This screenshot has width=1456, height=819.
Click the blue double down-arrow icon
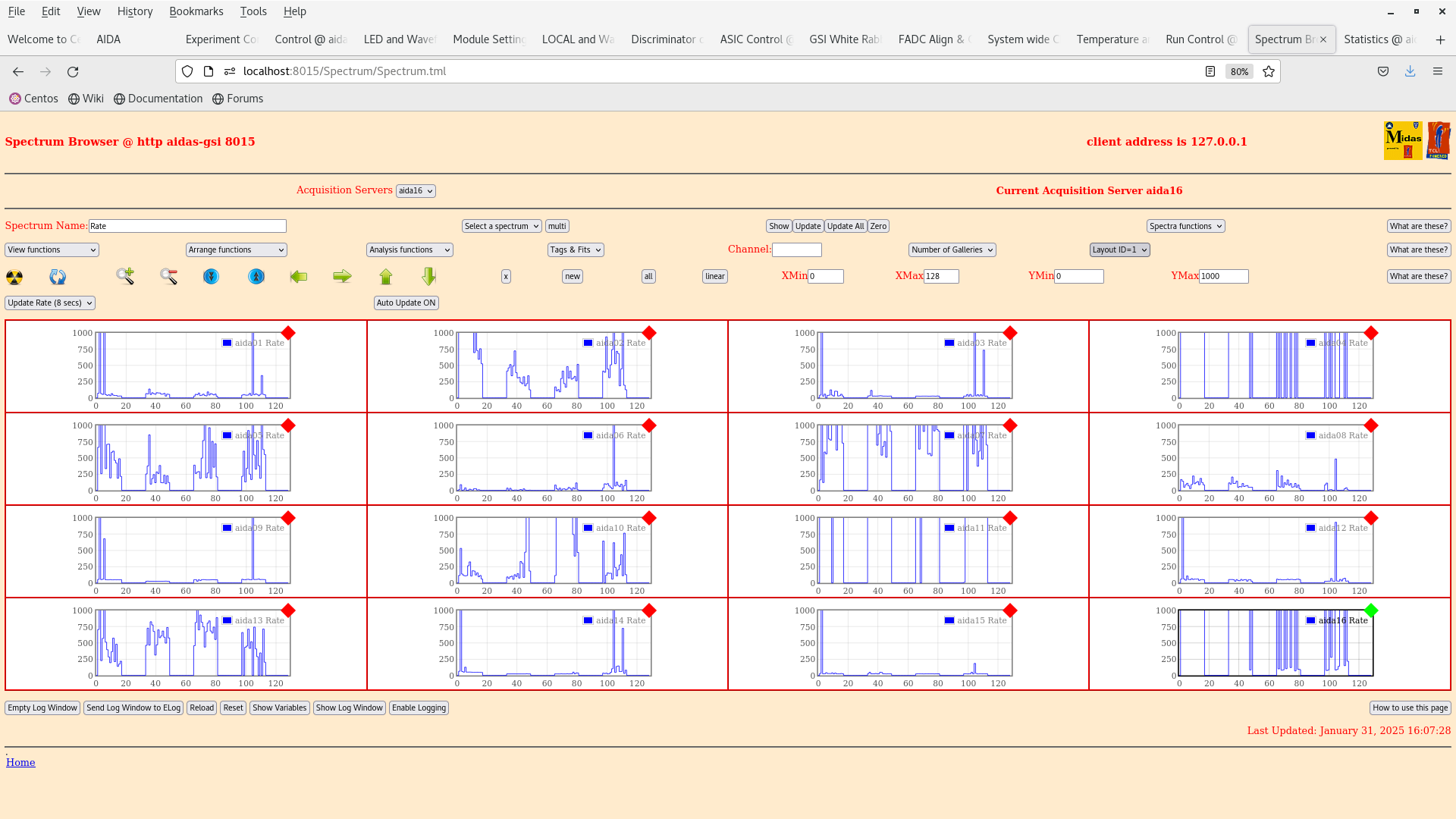click(211, 276)
